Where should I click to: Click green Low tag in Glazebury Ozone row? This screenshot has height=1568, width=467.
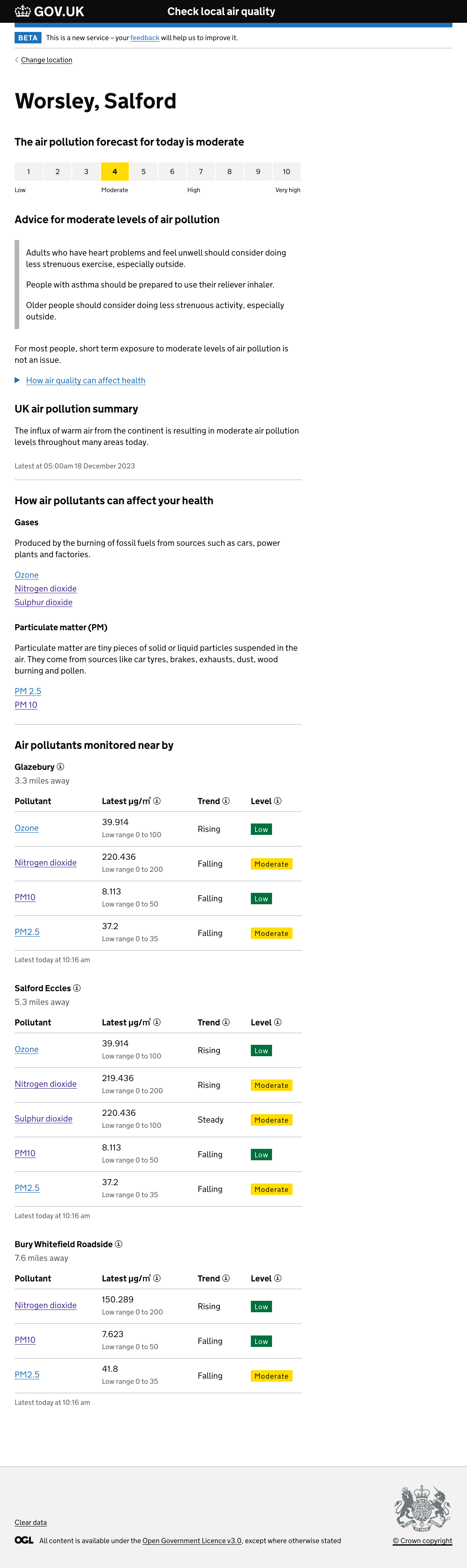(262, 829)
